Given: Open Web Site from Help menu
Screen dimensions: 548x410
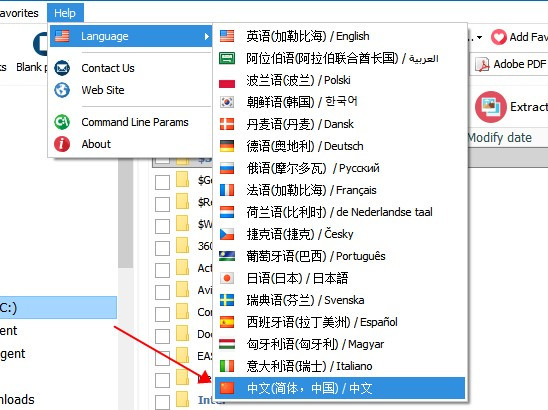Looking at the screenshot, I should (103, 90).
